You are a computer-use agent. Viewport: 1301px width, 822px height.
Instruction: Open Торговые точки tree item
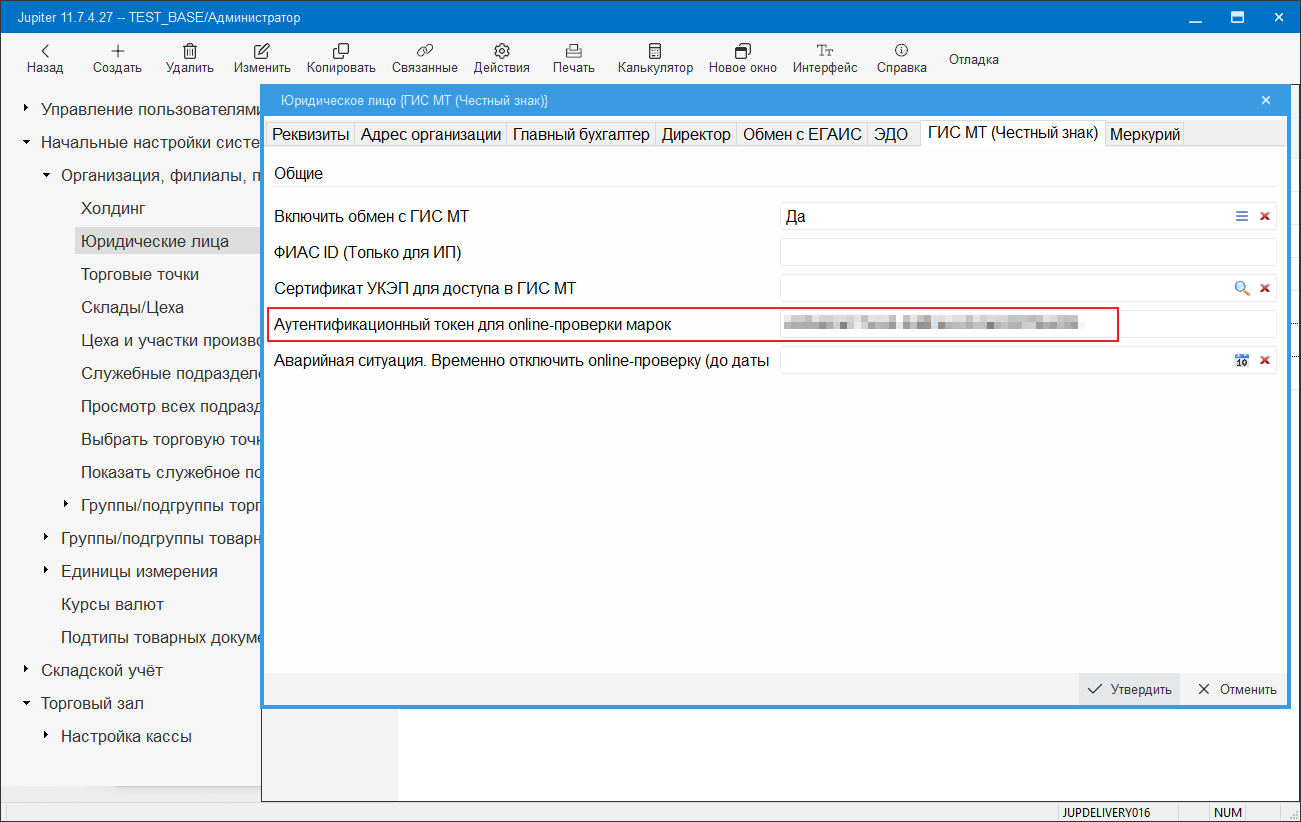pos(140,274)
